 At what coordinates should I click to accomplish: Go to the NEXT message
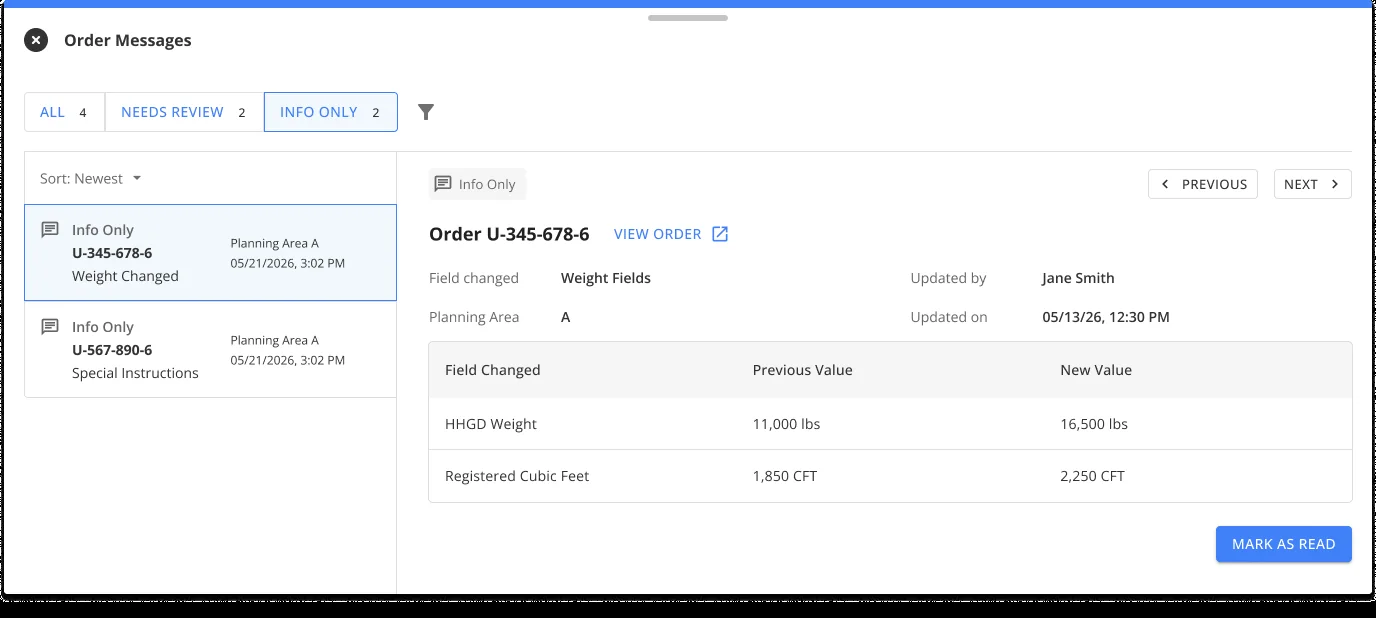(1313, 184)
